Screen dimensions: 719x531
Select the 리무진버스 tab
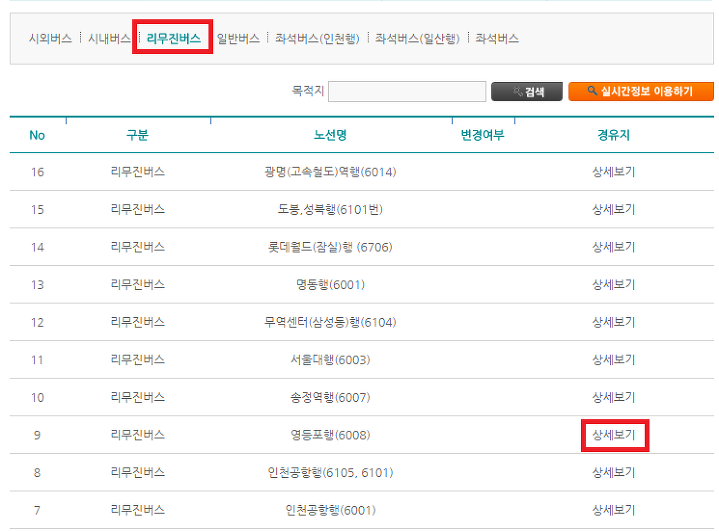click(173, 39)
